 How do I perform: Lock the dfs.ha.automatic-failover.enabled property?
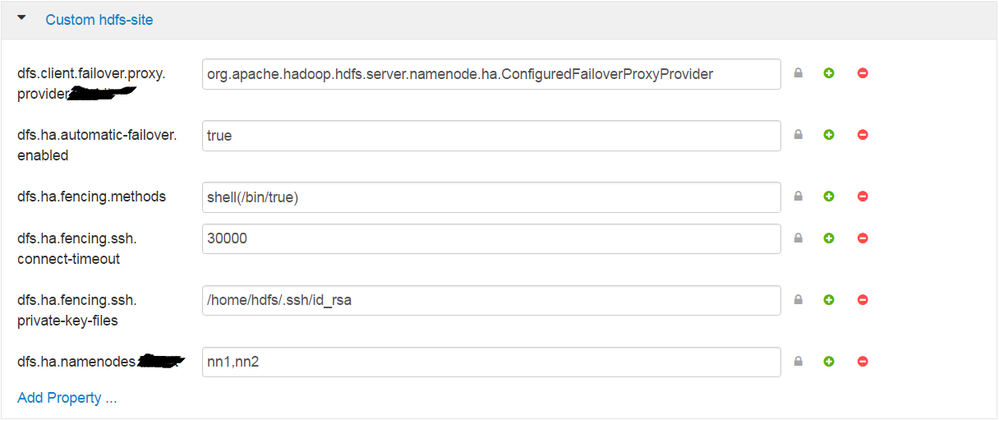click(x=798, y=134)
